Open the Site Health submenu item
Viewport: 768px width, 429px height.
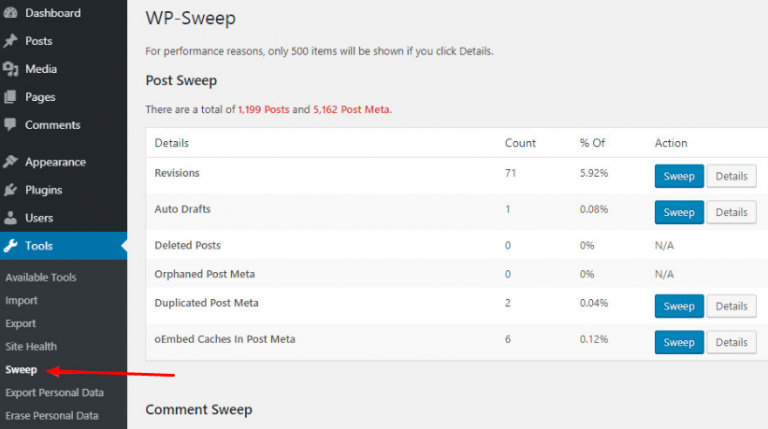pyautogui.click(x=31, y=346)
